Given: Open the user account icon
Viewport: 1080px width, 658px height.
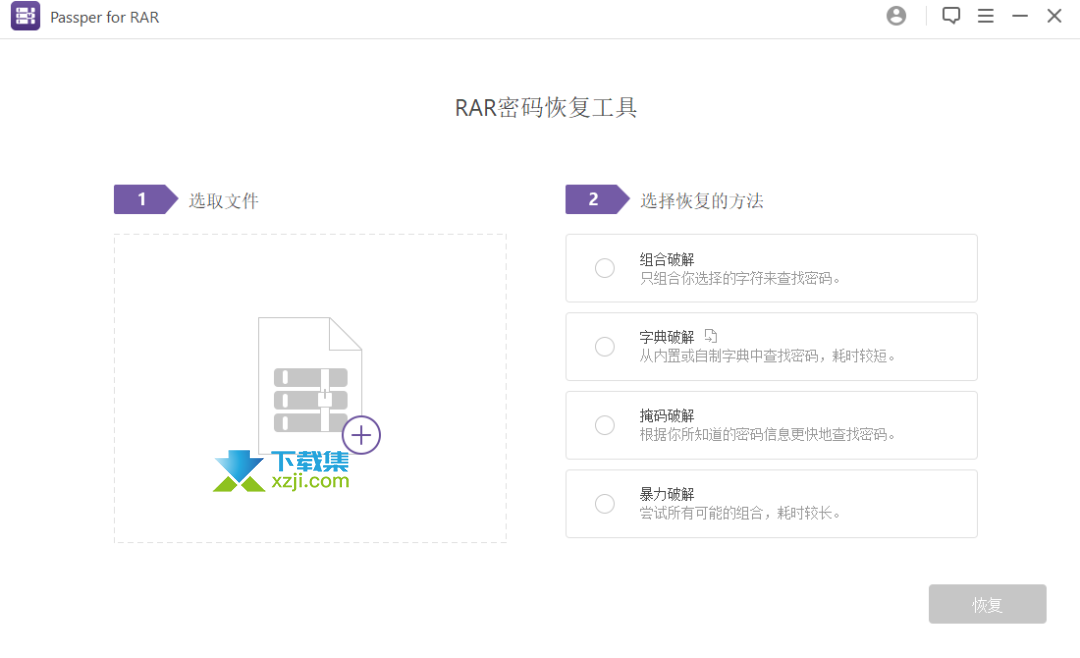Looking at the screenshot, I should [x=896, y=16].
